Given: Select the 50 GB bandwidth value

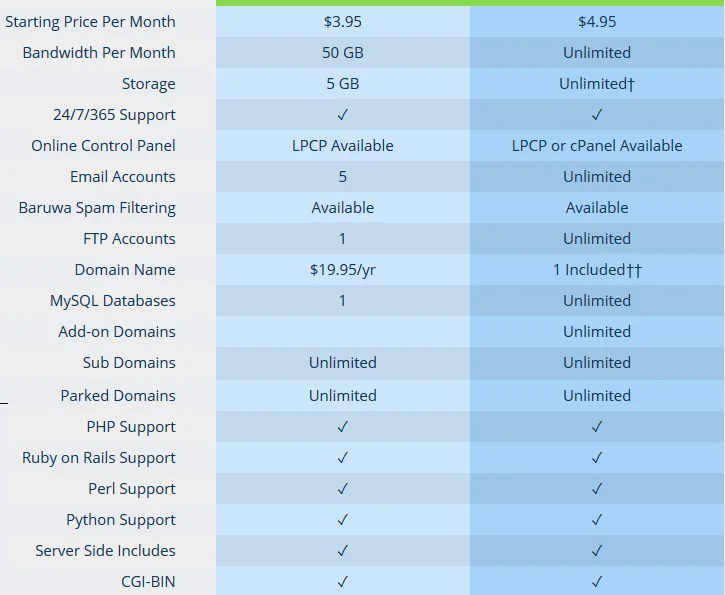Looking at the screenshot, I should (x=343, y=53).
